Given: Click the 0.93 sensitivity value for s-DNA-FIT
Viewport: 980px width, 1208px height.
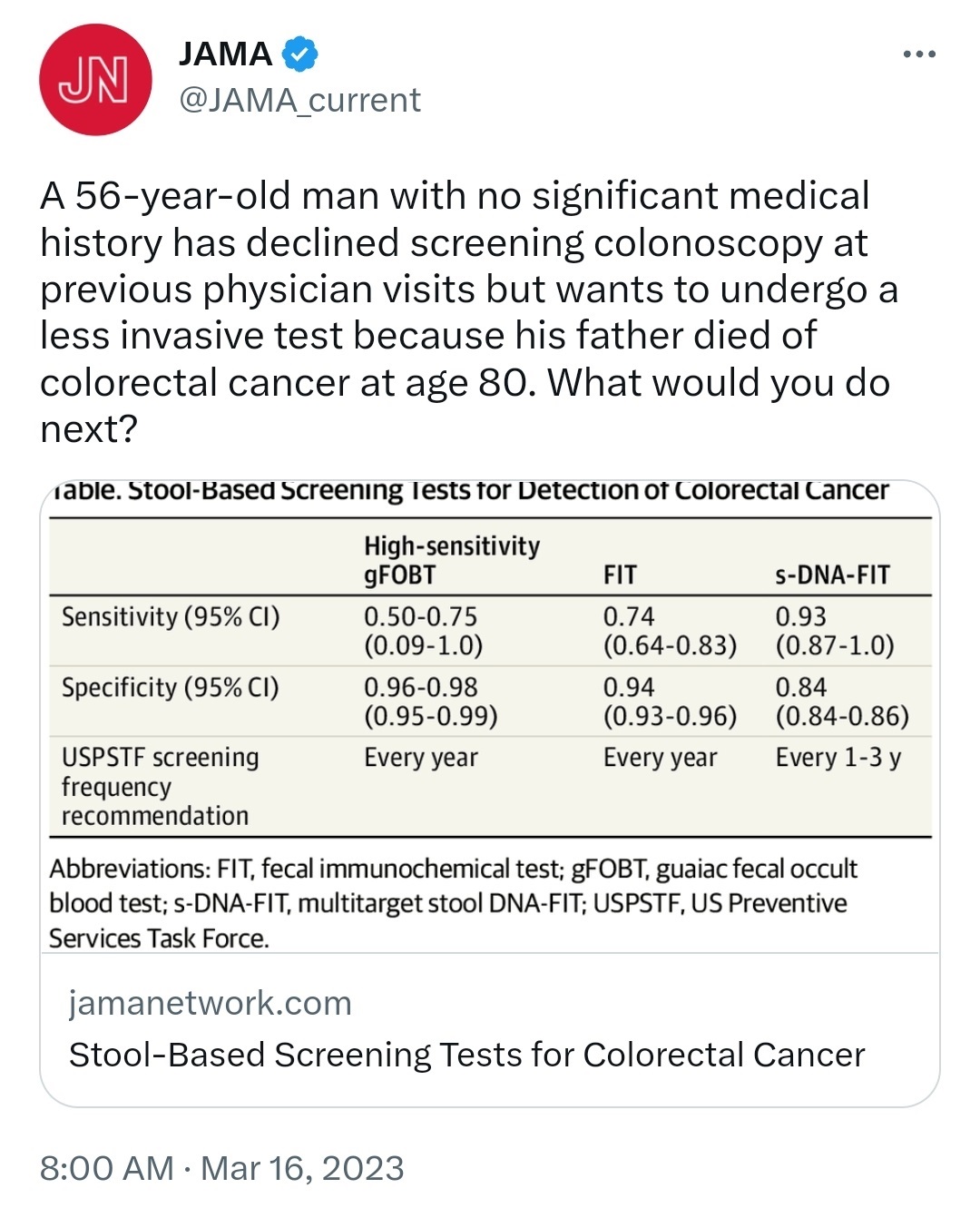Looking at the screenshot, I should (x=800, y=617).
